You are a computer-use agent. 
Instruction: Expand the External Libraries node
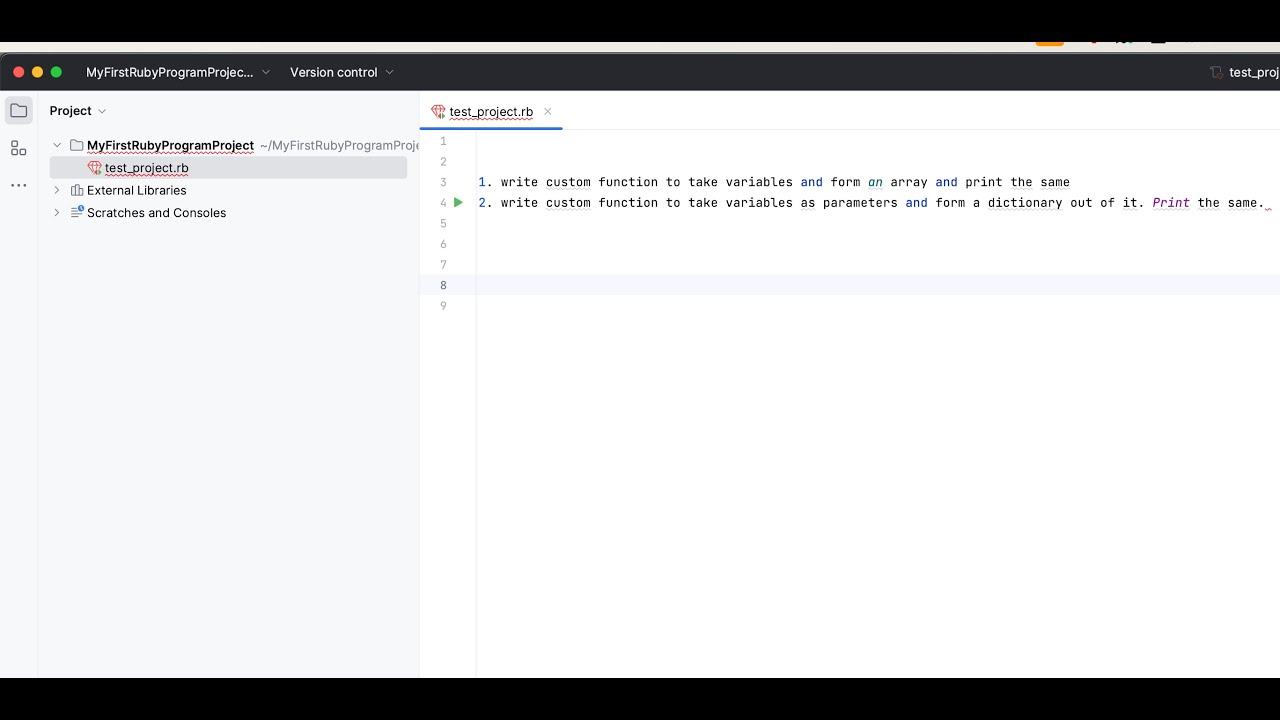click(57, 190)
